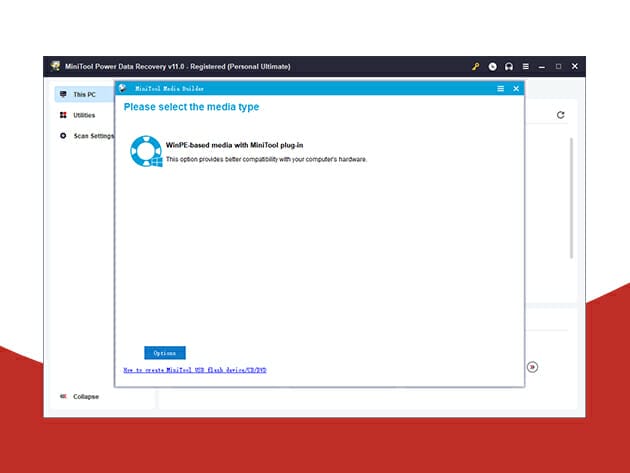Click the Options button

[165, 353]
